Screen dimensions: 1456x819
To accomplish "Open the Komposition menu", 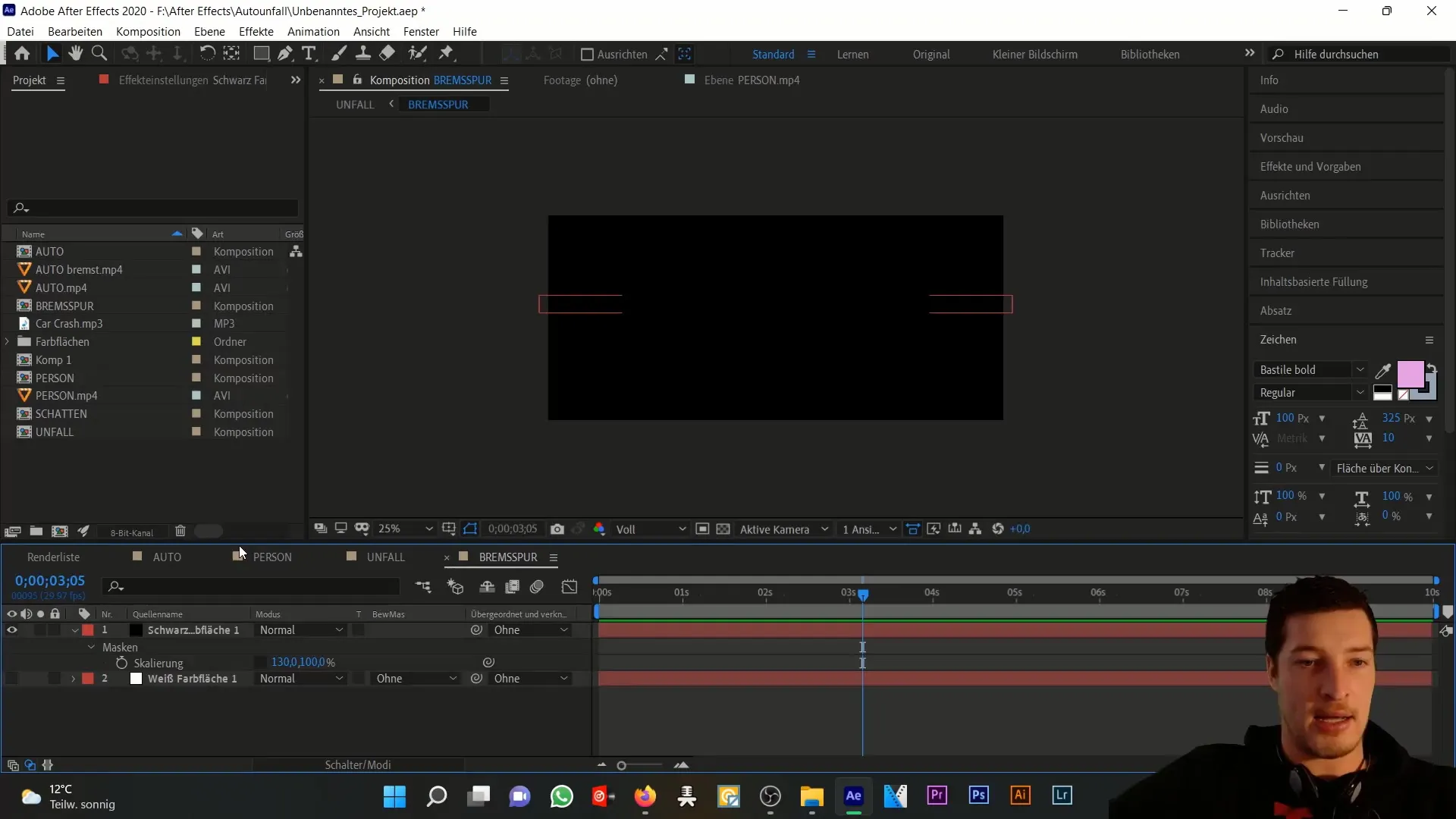I will point(147,31).
